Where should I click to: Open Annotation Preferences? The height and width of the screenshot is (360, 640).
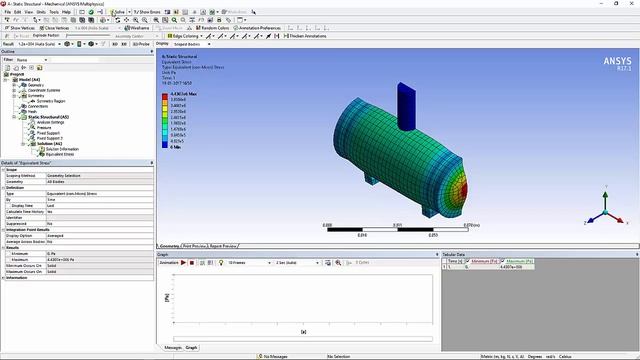point(257,28)
